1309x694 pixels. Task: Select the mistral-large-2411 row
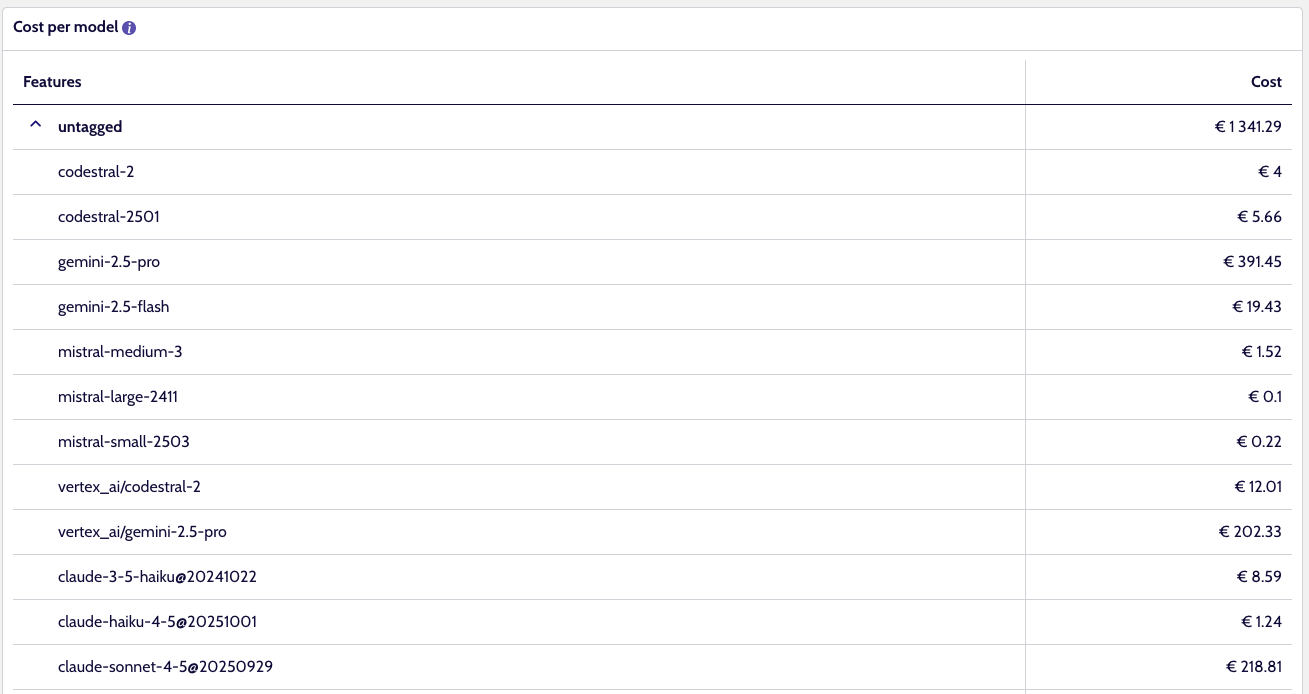[653, 397]
